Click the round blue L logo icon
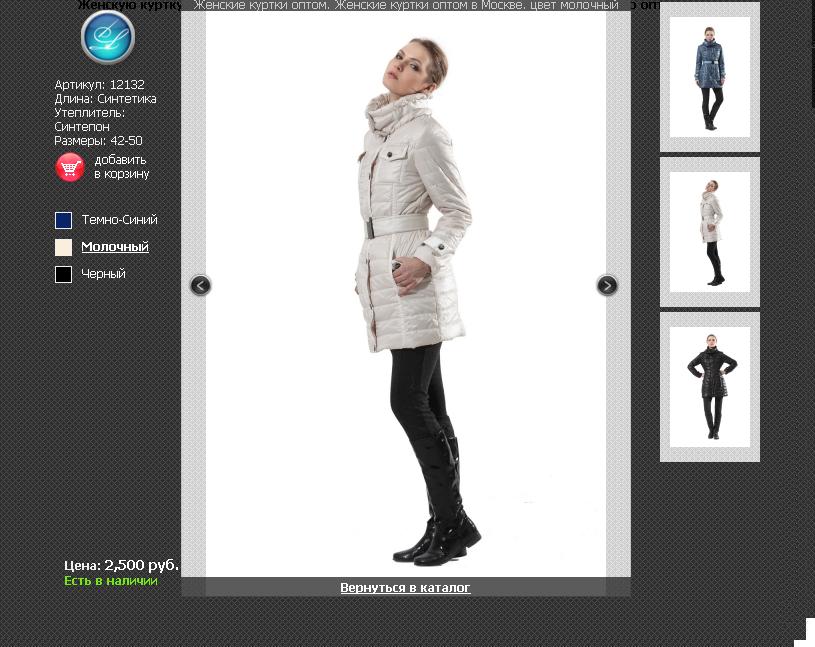This screenshot has width=815, height=647. pyautogui.click(x=108, y=37)
